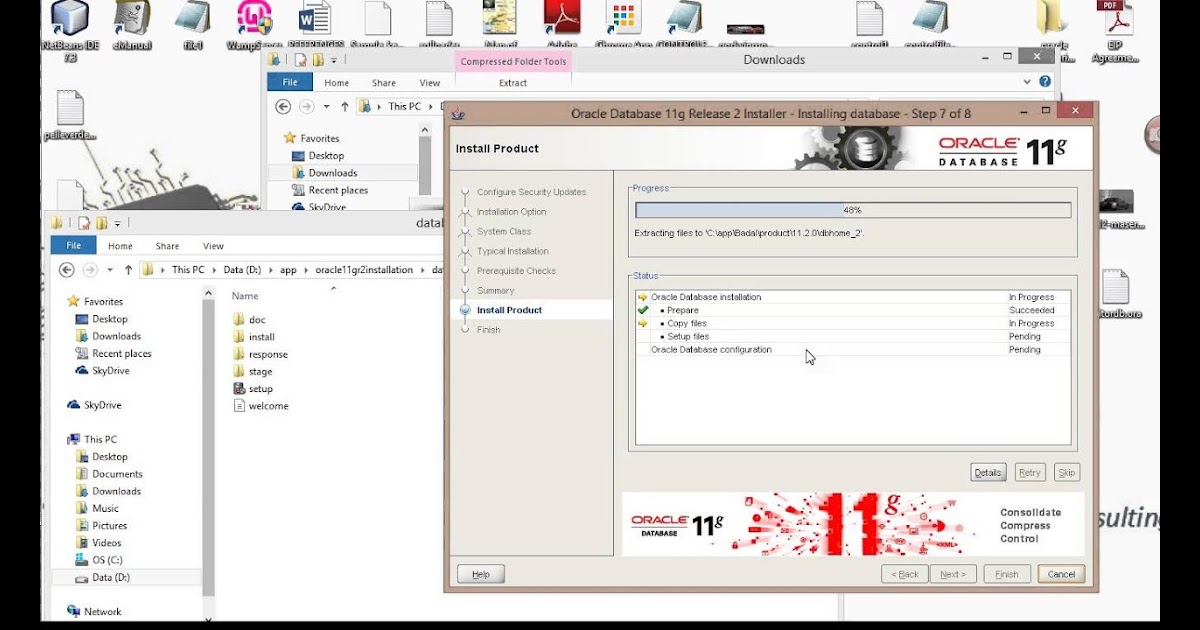Viewport: 1200px width, 630px height.
Task: Click the Skip button in installer
Action: tap(1067, 473)
